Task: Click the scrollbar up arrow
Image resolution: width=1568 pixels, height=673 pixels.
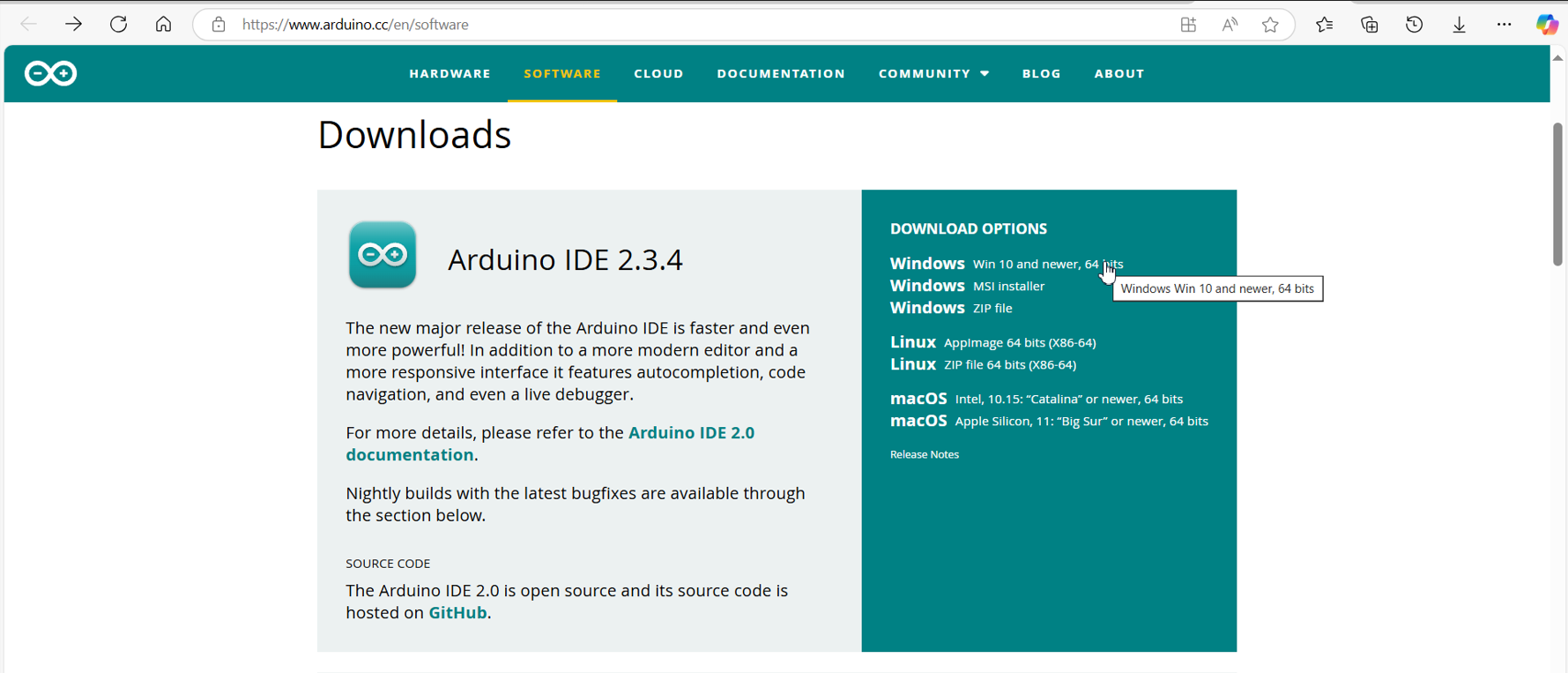Action: point(1557,57)
